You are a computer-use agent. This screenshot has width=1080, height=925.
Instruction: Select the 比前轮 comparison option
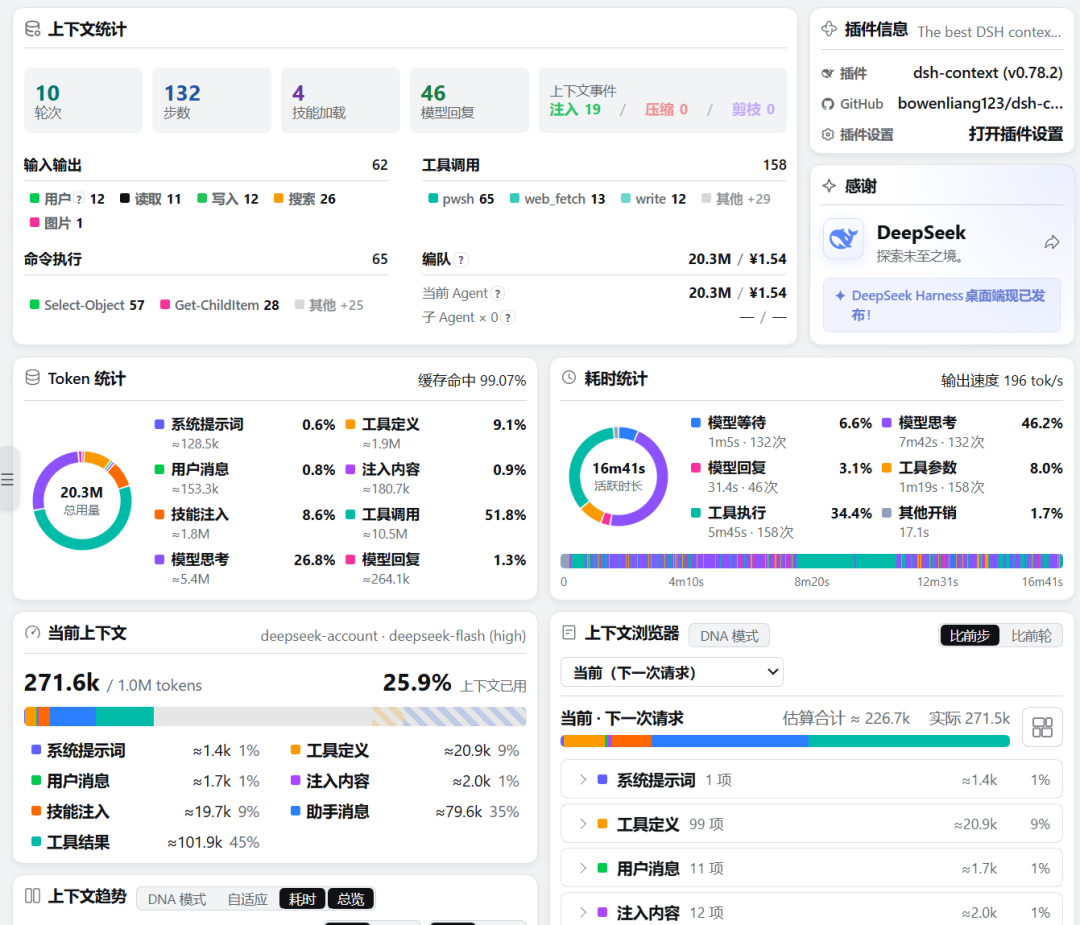click(1031, 636)
